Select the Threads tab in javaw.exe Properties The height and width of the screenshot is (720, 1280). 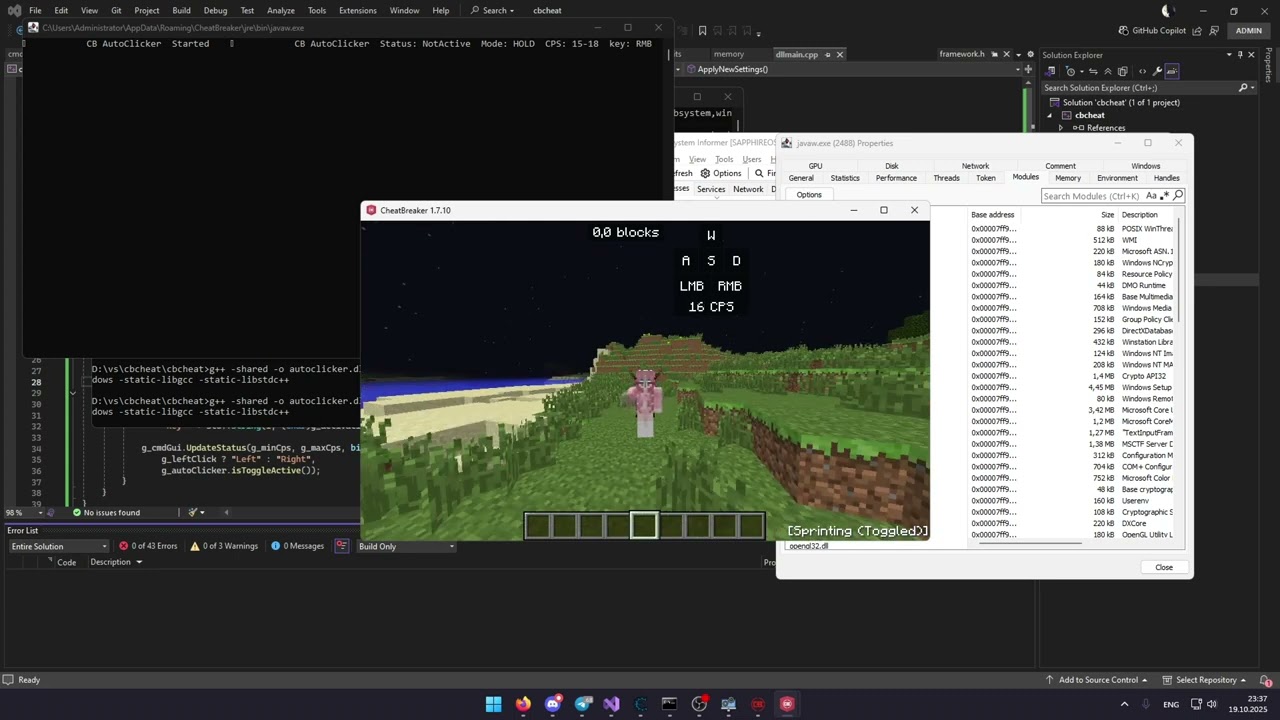coord(946,178)
